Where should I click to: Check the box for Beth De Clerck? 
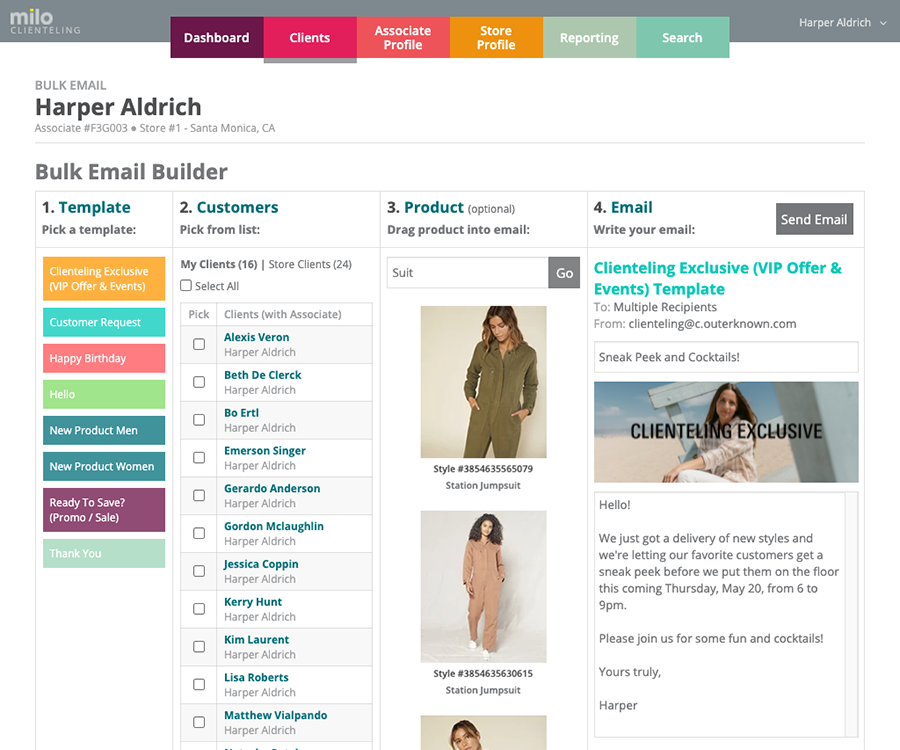(x=199, y=382)
